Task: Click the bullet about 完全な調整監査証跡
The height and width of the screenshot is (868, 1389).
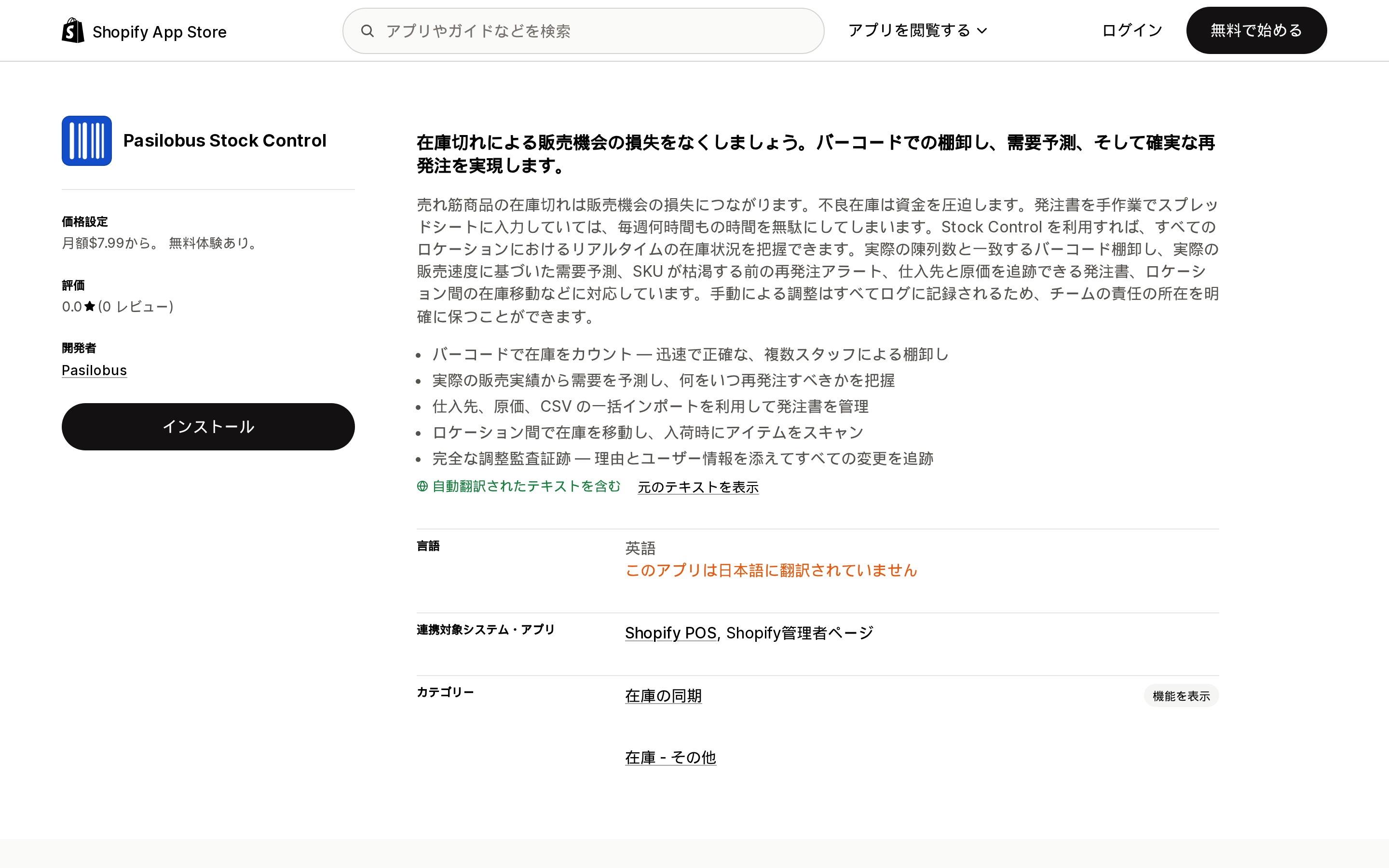Action: click(682, 459)
